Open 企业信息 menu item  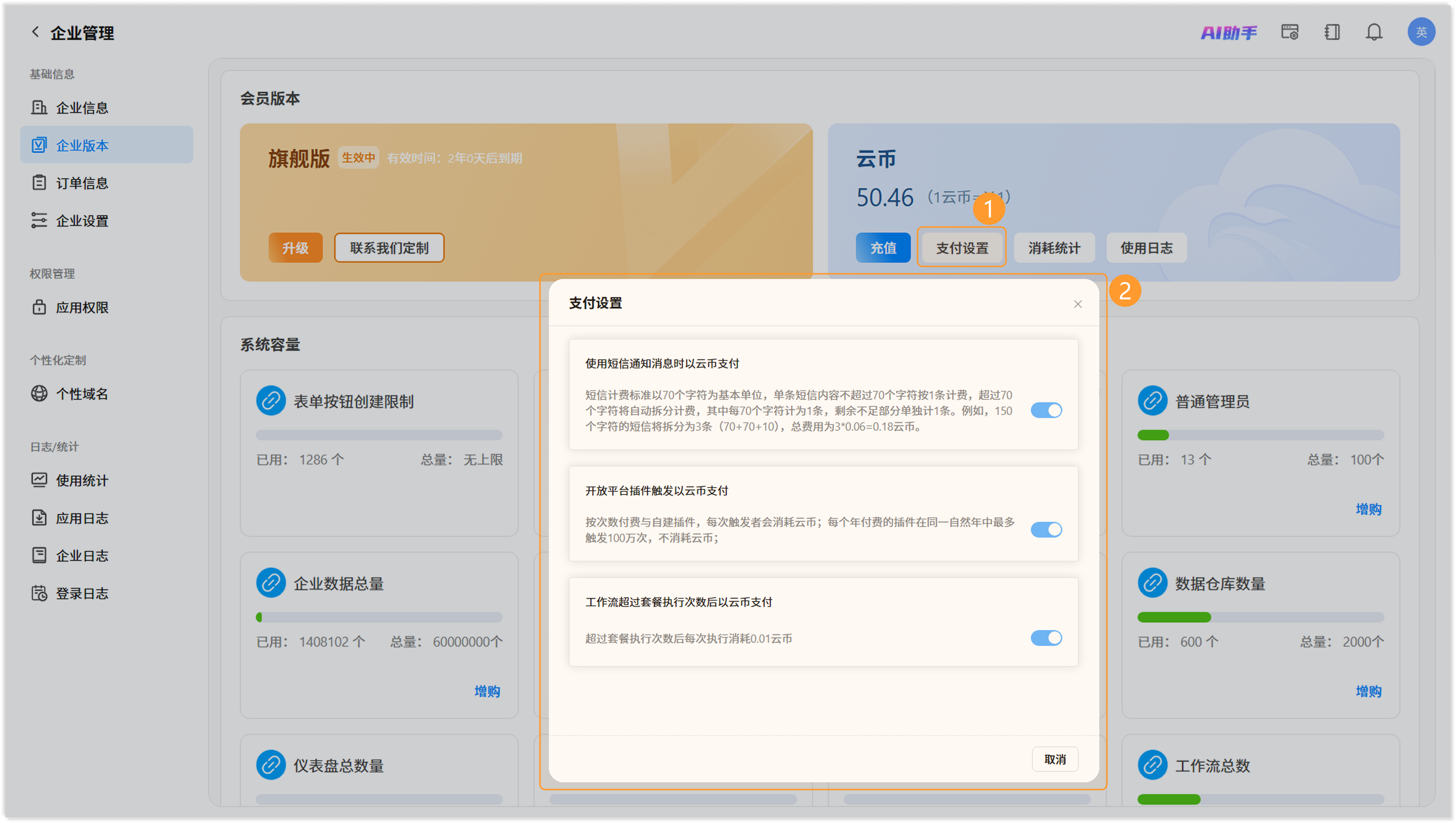pyautogui.click(x=106, y=107)
